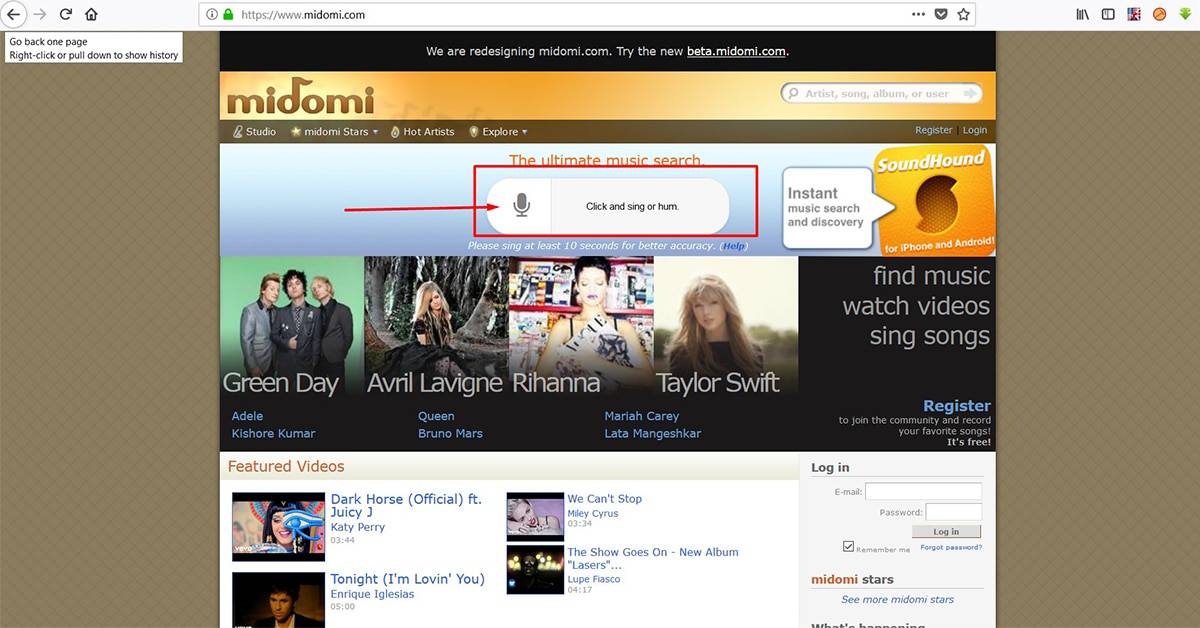This screenshot has height=628, width=1200.
Task: Click the midomi artist search field
Action: coord(880,94)
